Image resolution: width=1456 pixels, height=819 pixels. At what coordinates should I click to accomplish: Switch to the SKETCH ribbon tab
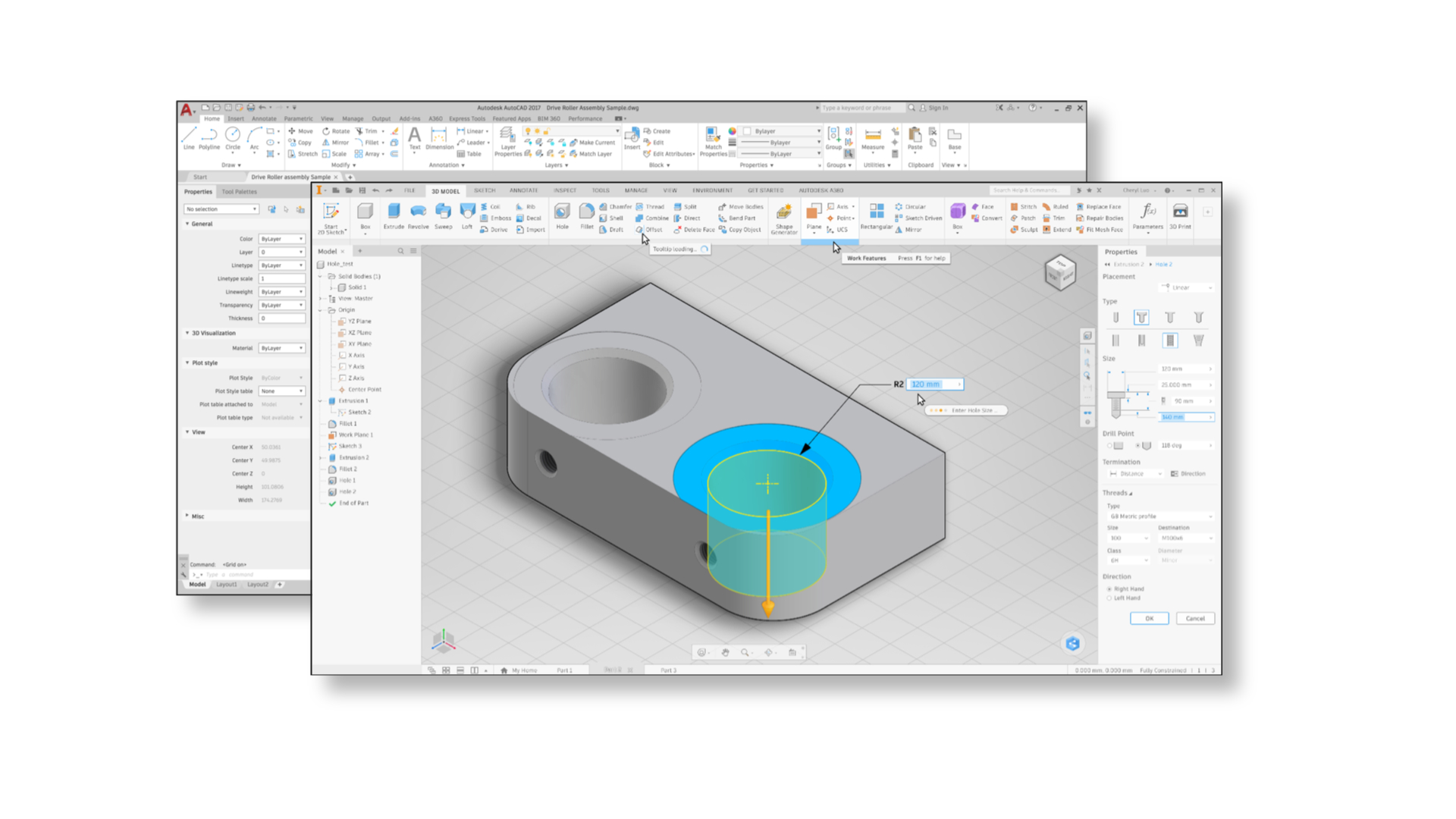485,190
